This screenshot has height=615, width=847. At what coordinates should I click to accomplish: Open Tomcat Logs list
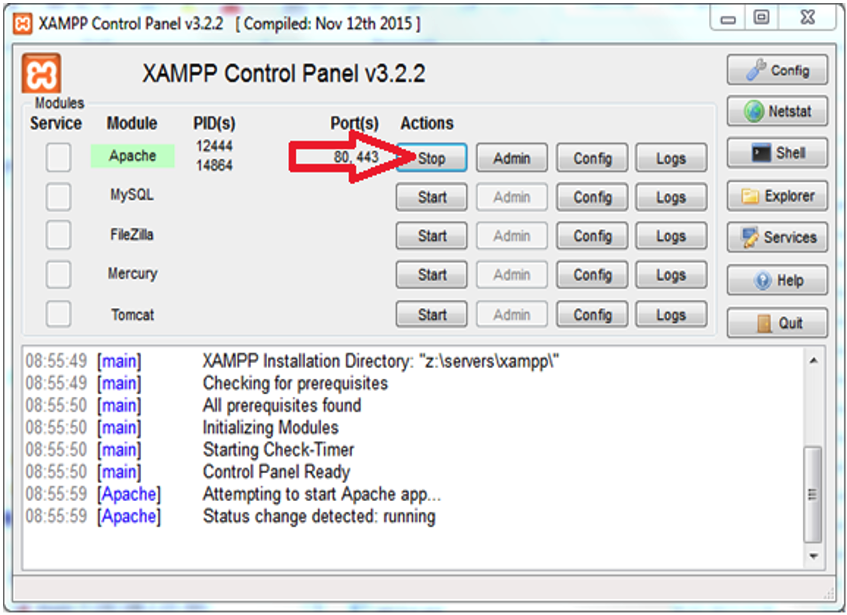(671, 314)
